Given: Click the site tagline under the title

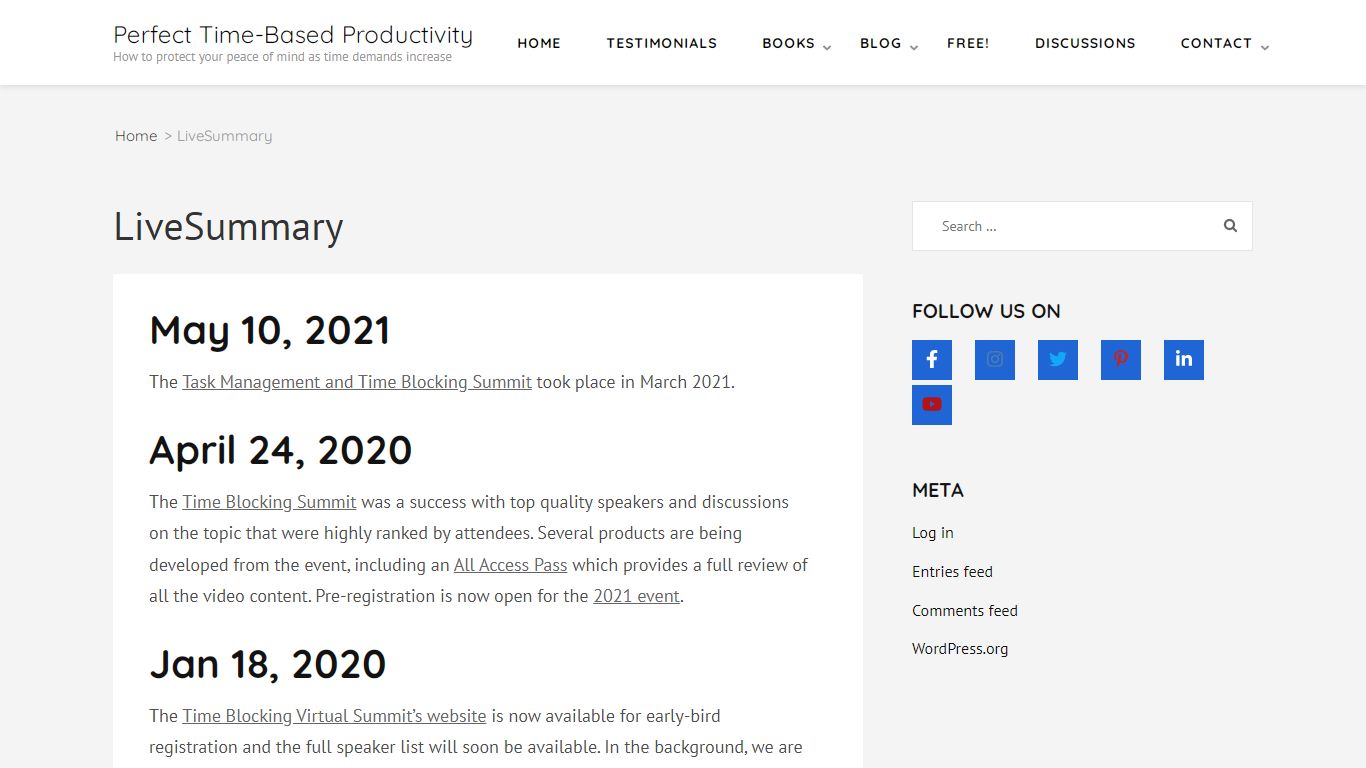Looking at the screenshot, I should click(x=282, y=57).
